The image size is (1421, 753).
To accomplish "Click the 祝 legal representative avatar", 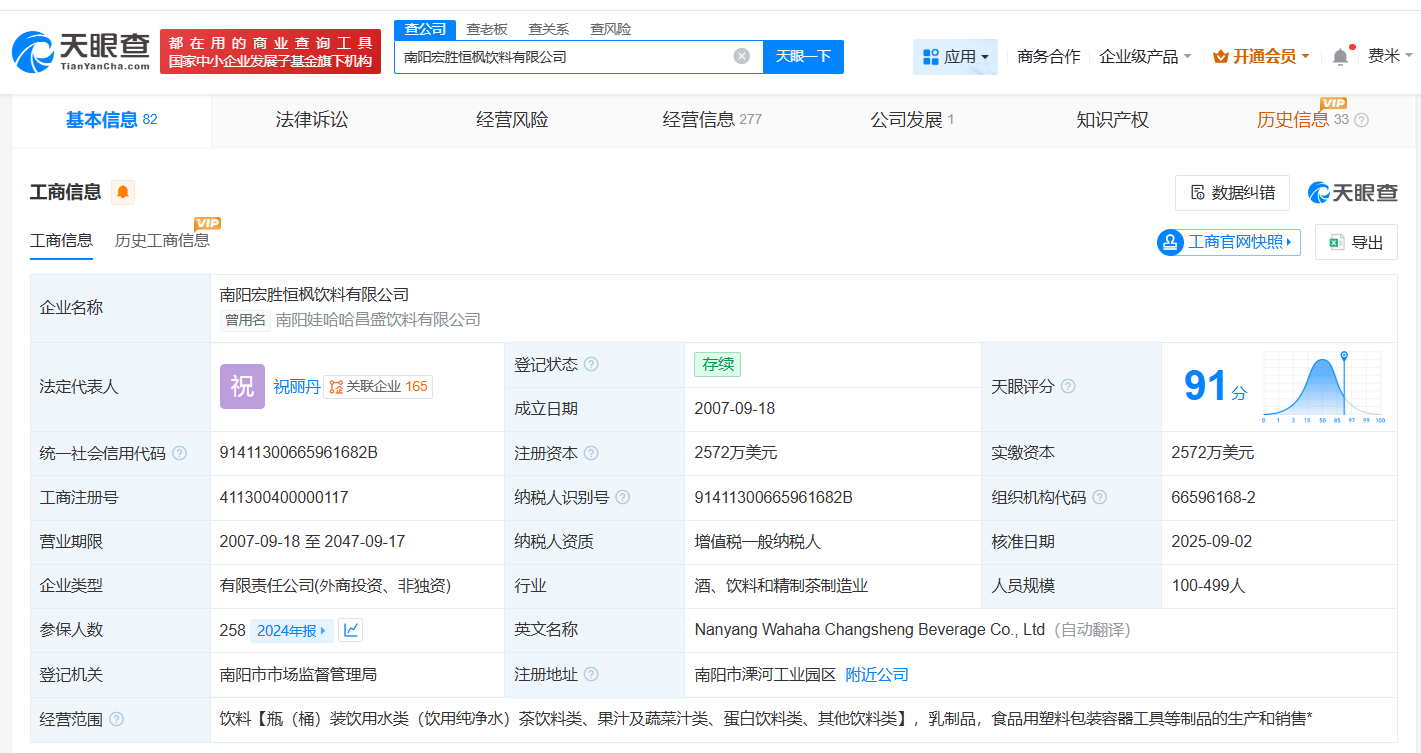I will (242, 386).
